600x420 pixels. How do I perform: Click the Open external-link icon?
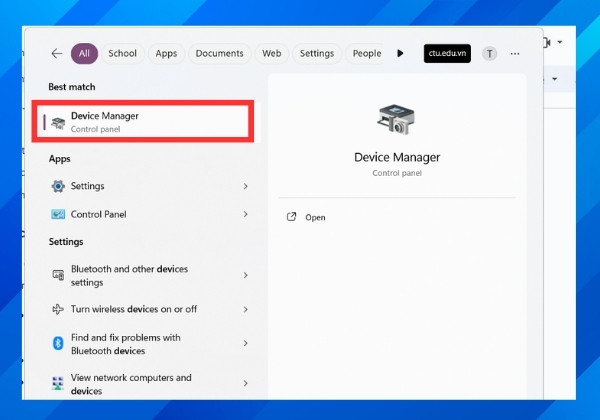(292, 217)
